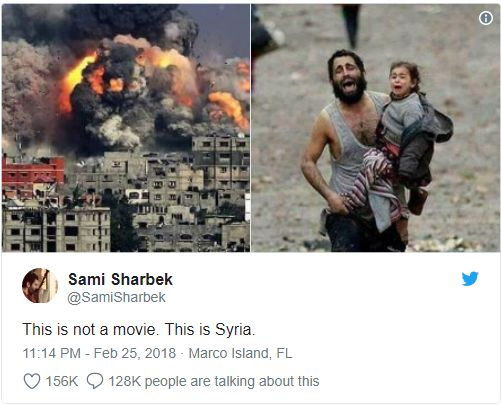Screen dimensions: 501x406
Task: Click the reply speech bubble icon
Action: (95, 381)
